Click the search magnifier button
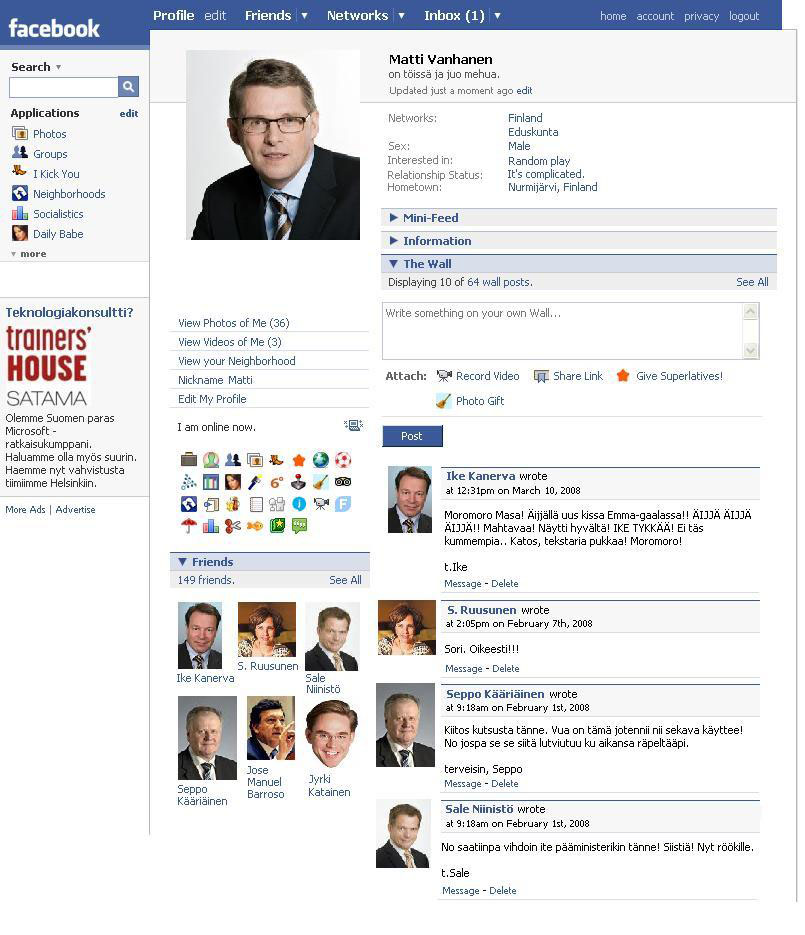Viewport: 805px width, 935px height. pos(128,86)
